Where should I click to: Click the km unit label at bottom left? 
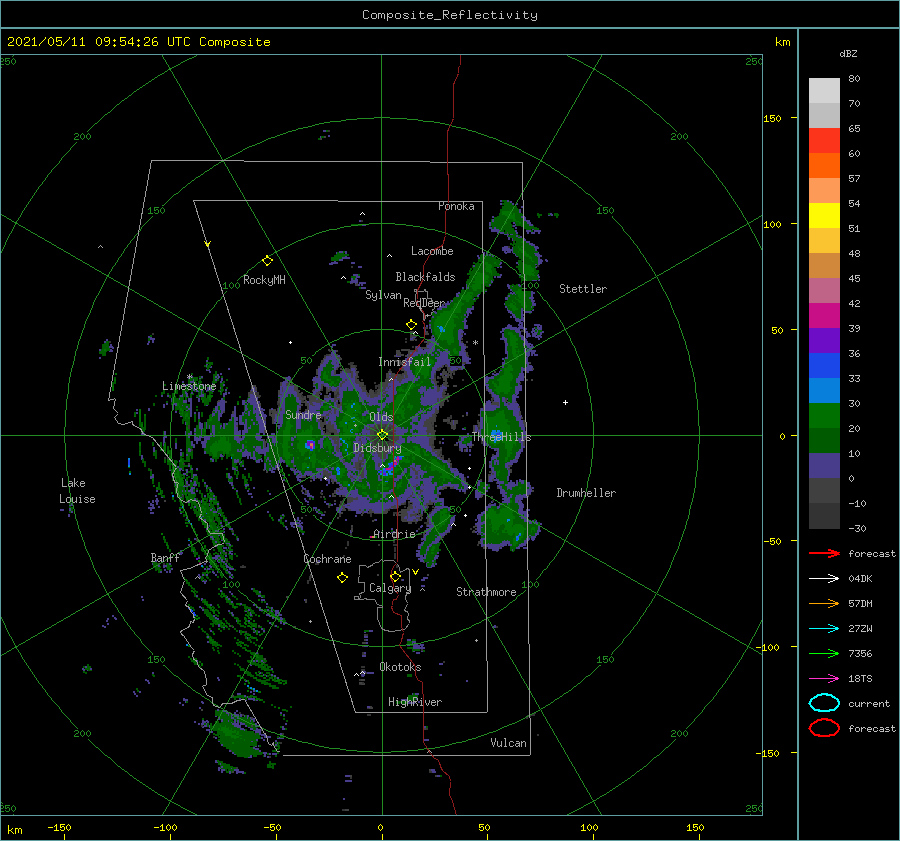coord(14,830)
